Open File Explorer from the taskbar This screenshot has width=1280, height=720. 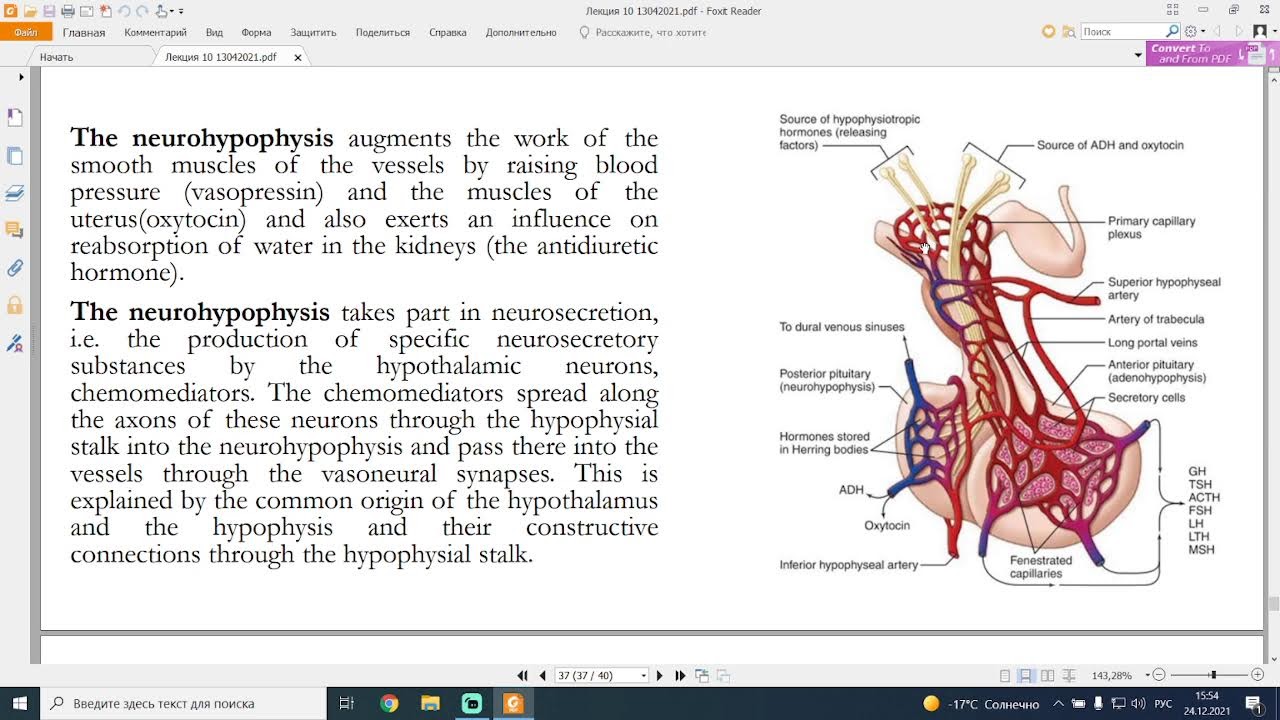(430, 703)
